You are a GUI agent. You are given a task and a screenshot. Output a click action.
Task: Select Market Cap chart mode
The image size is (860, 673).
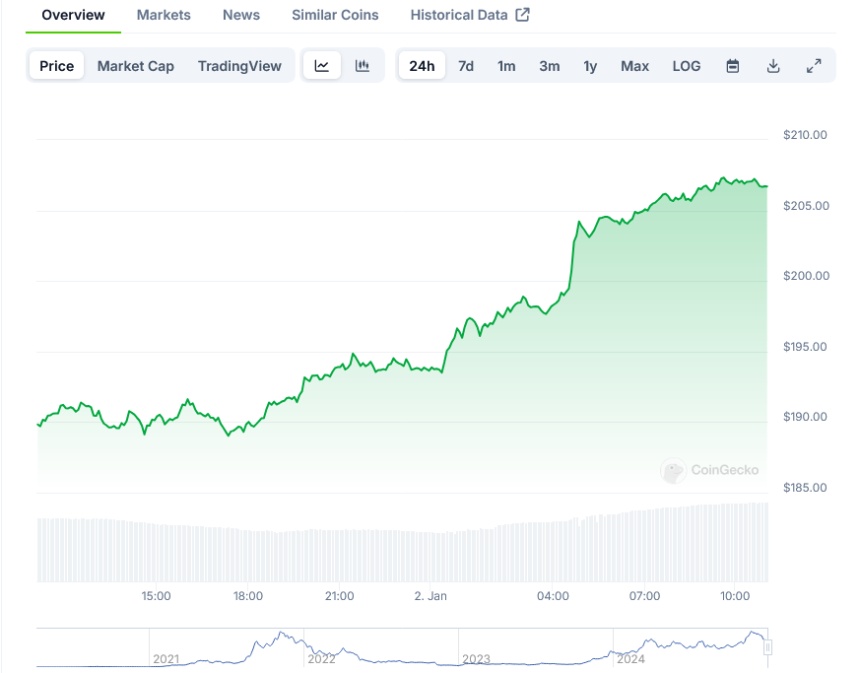[135, 66]
